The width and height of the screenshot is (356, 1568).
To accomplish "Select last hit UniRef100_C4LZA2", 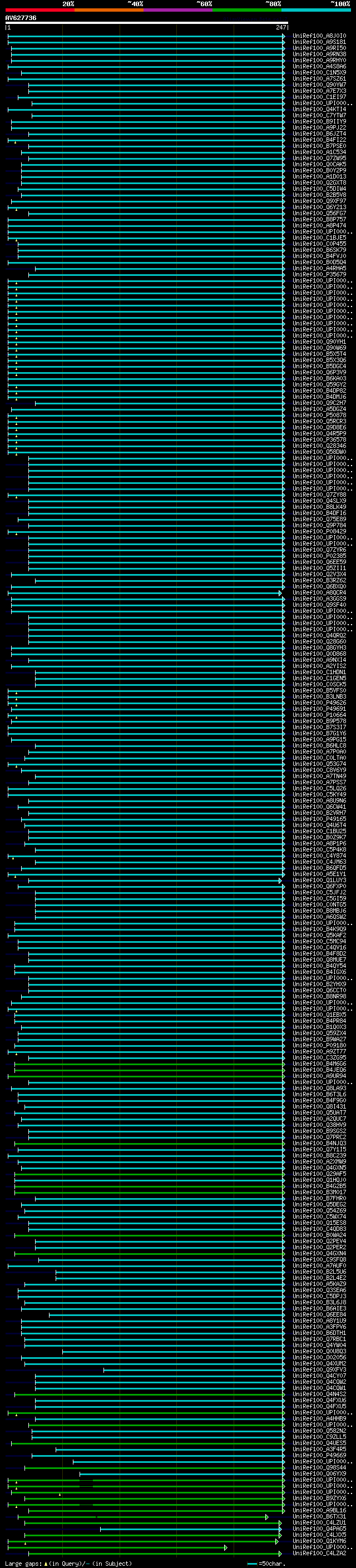I will (x=319, y=1554).
